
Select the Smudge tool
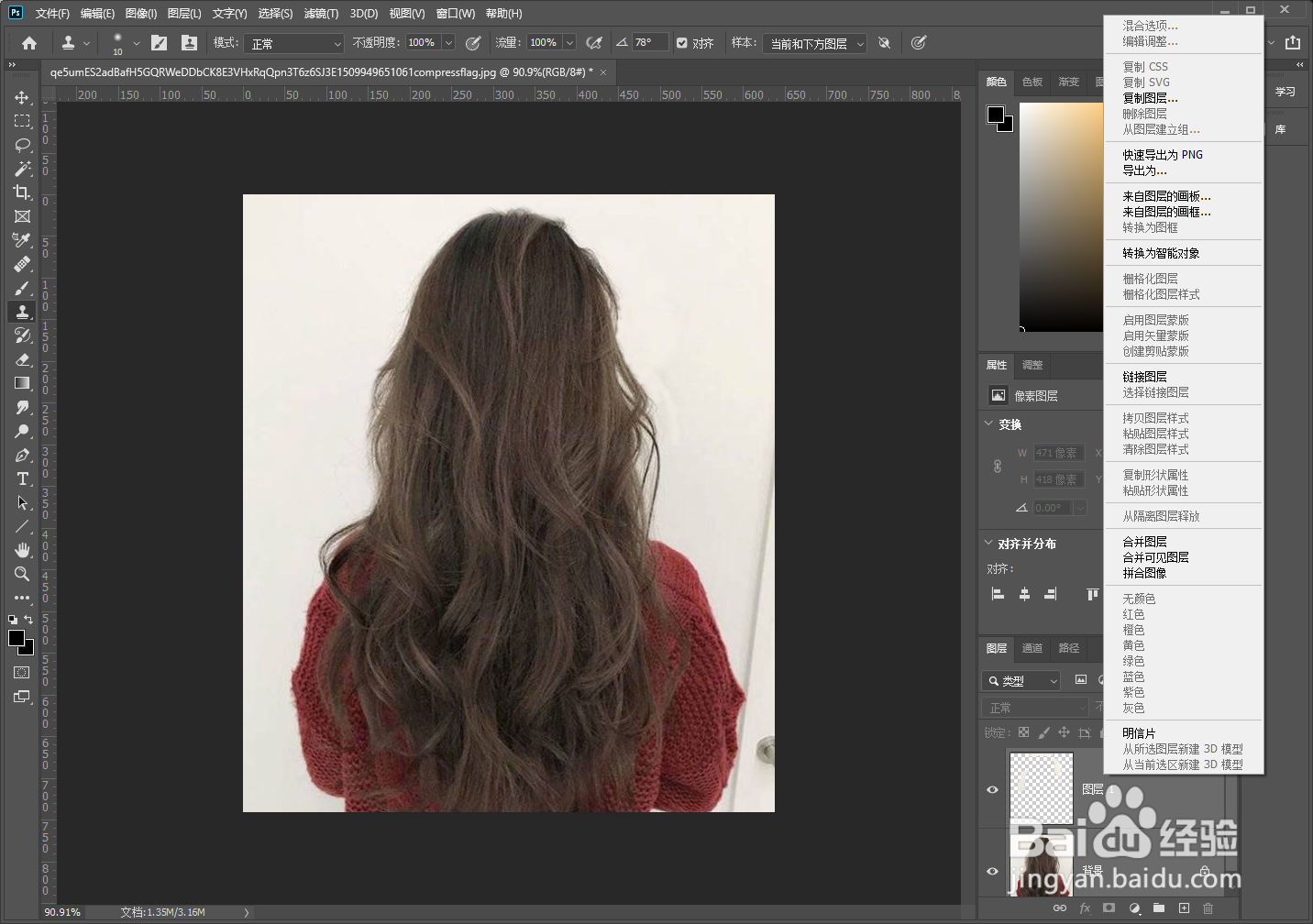point(22,407)
